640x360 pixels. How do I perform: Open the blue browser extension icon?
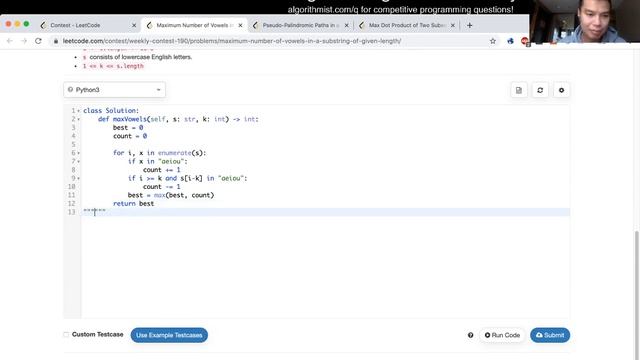[510, 41]
